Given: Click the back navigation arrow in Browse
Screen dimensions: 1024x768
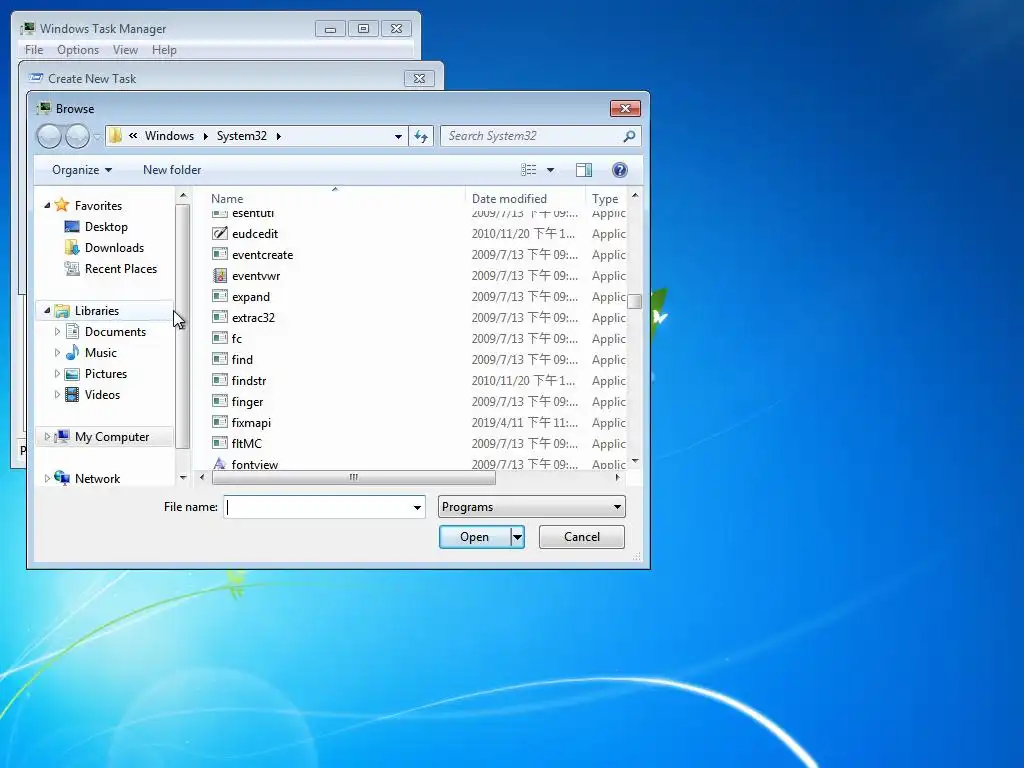Looking at the screenshot, I should point(49,136).
